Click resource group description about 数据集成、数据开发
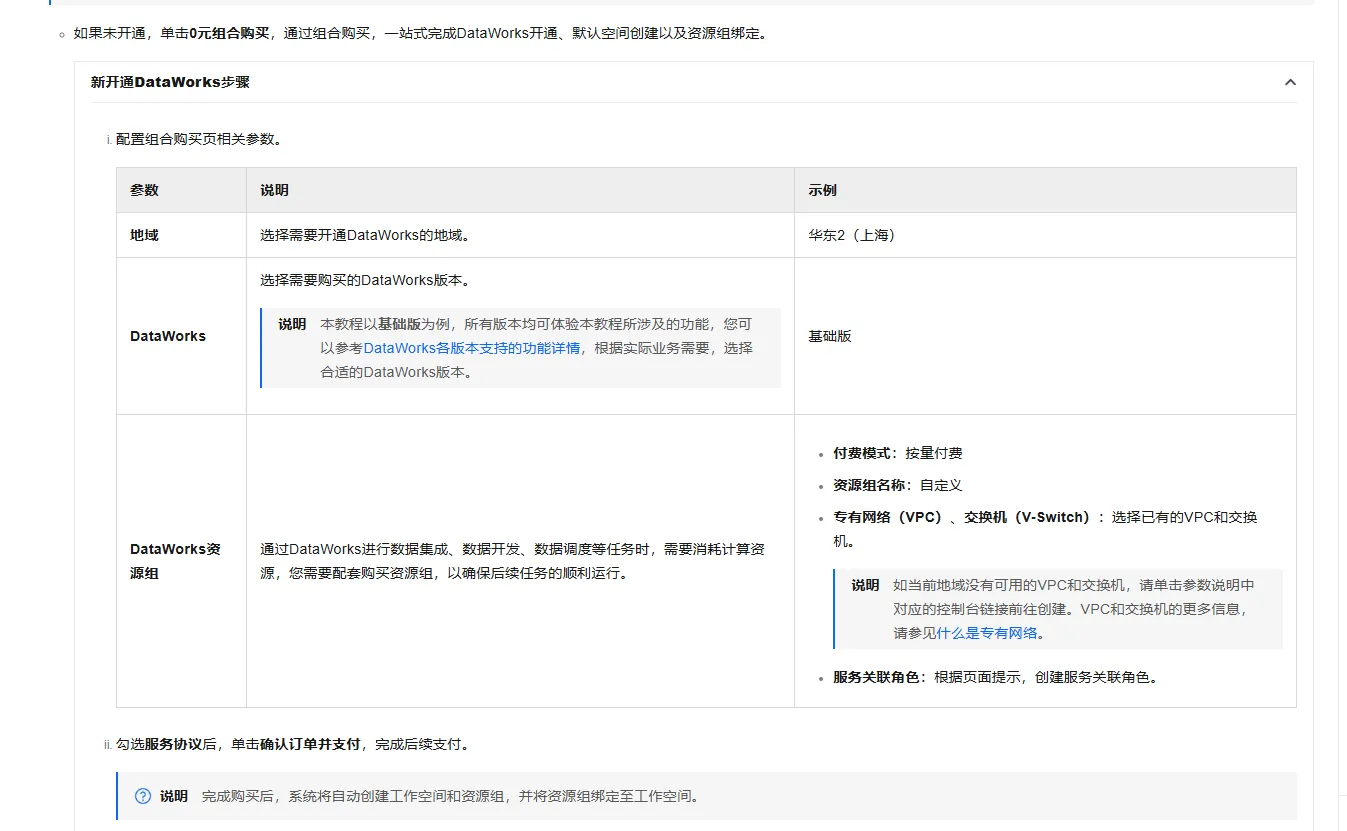The width and height of the screenshot is (1347, 831). (x=513, y=561)
